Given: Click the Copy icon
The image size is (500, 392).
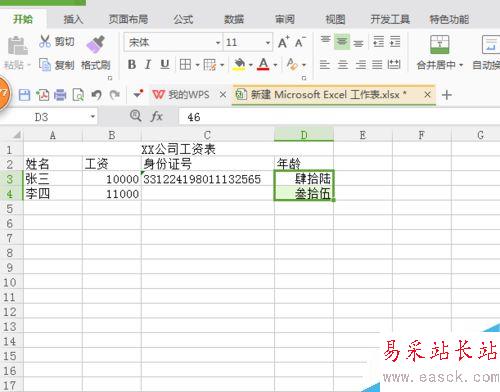Looking at the screenshot, I should click(44, 65).
